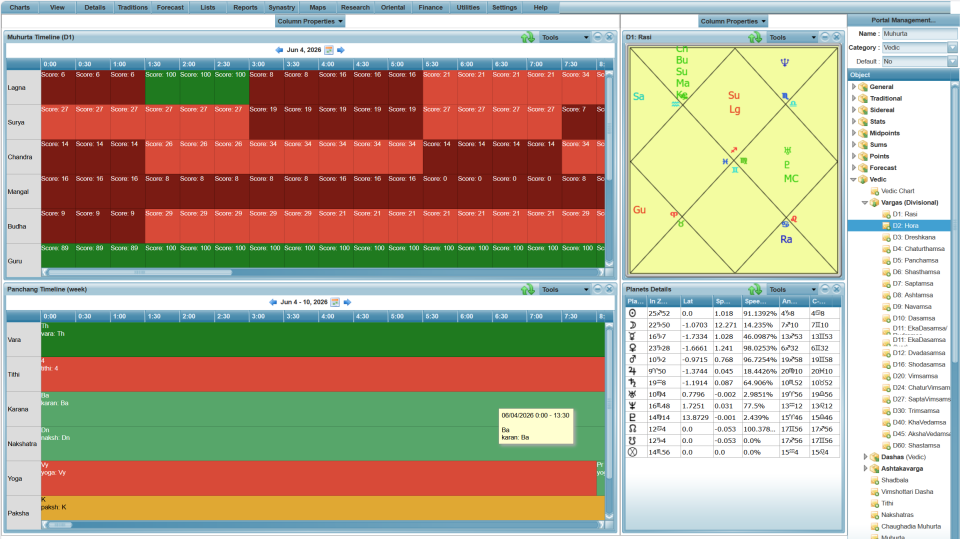Open the Help menu
Viewport: 960px width, 539px height.
(541, 7)
